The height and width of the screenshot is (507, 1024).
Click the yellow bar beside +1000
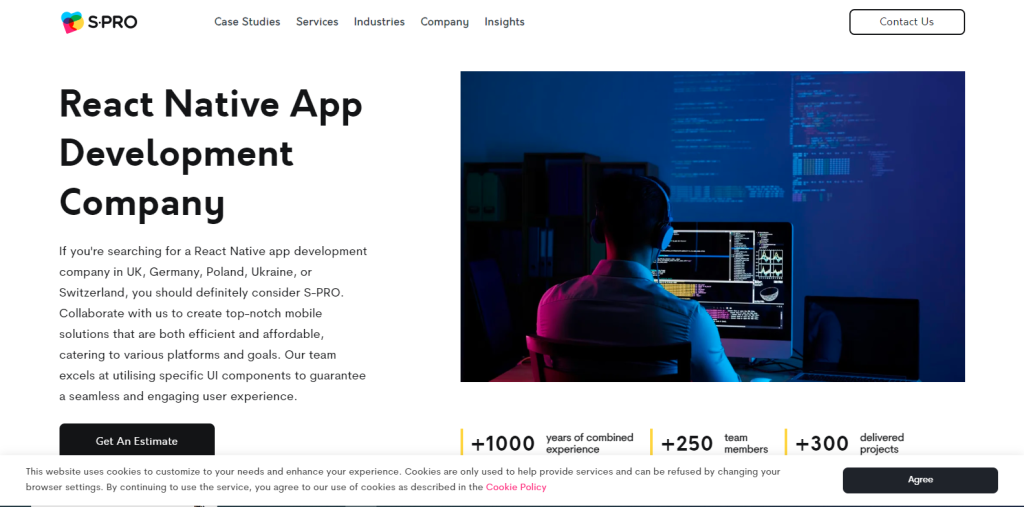[x=462, y=442]
